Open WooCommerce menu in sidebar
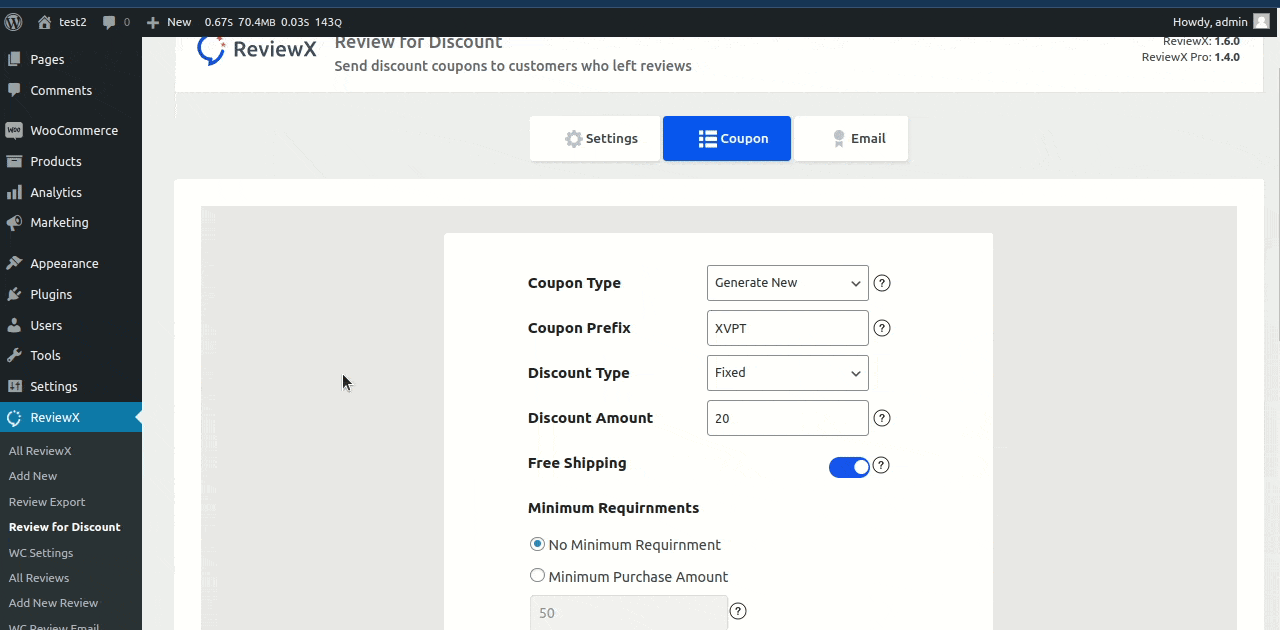Screen dimensions: 1280x630 click(73, 131)
